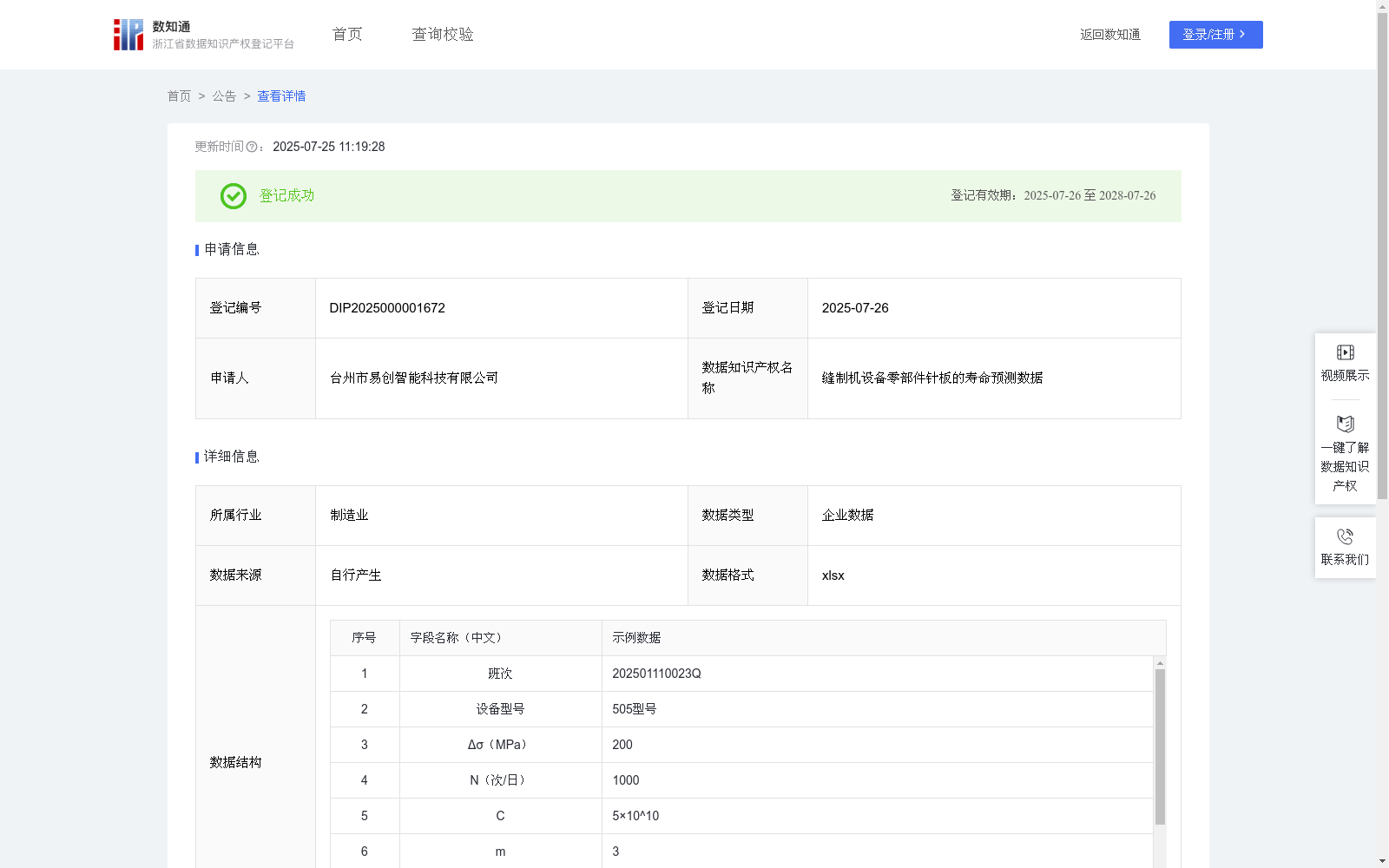
Task: Click the 登录/注册 button
Action: [1215, 35]
